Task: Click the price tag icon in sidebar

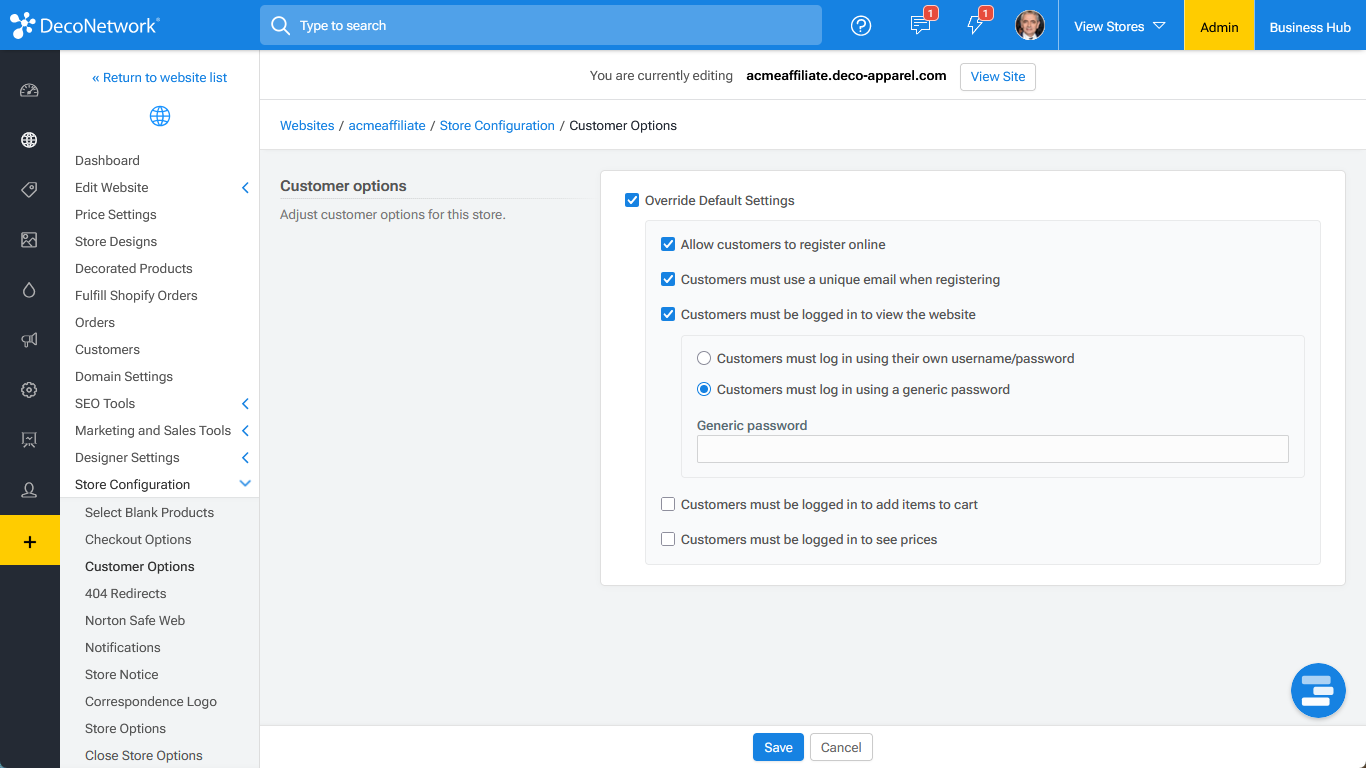Action: pyautogui.click(x=29, y=190)
